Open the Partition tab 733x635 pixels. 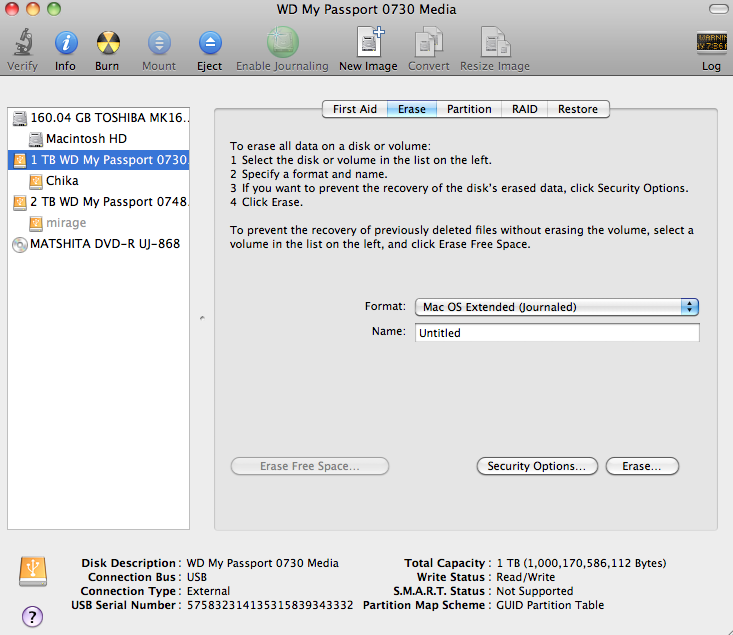coord(469,109)
